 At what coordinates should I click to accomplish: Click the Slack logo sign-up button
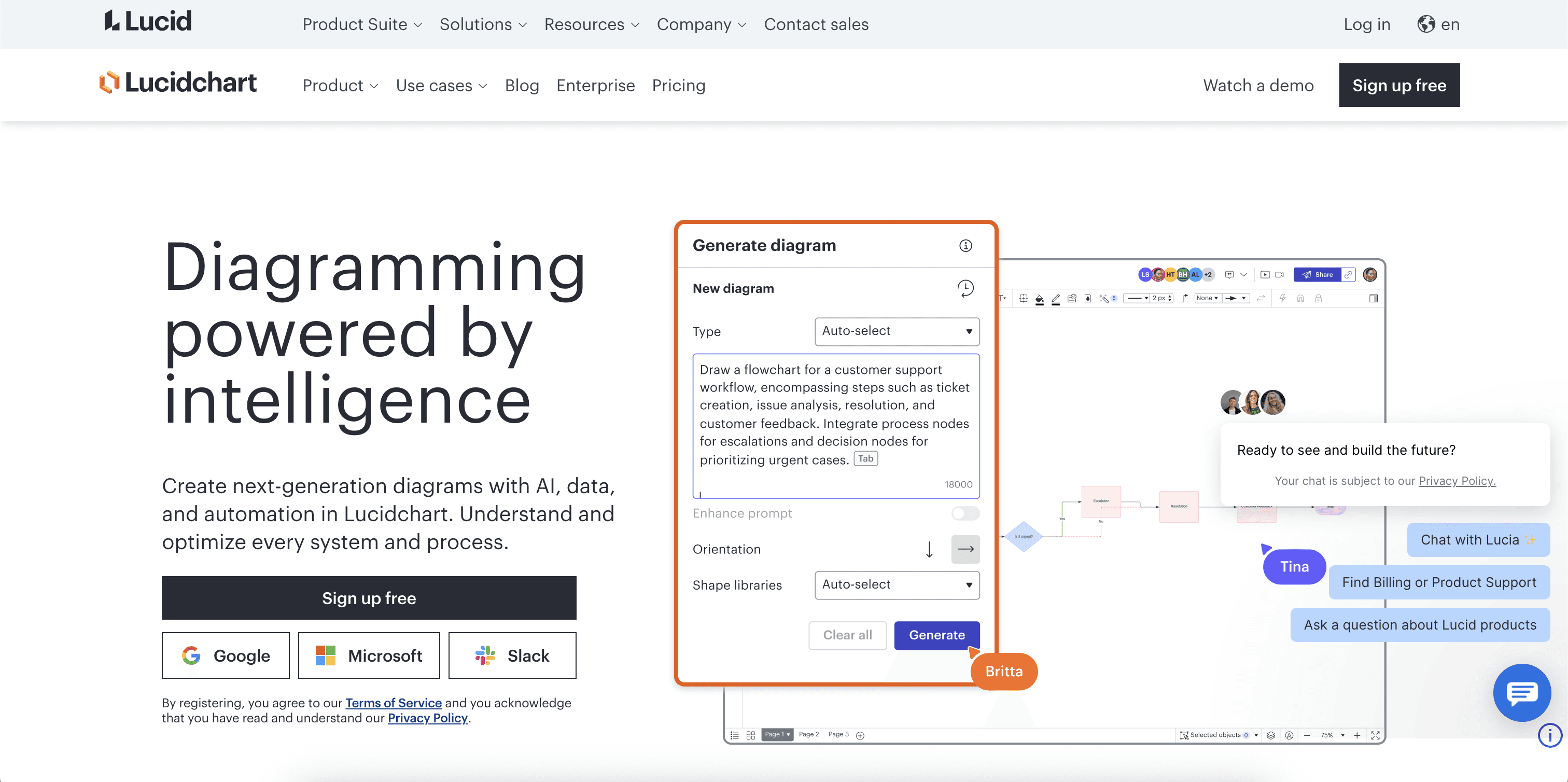pyautogui.click(x=512, y=655)
